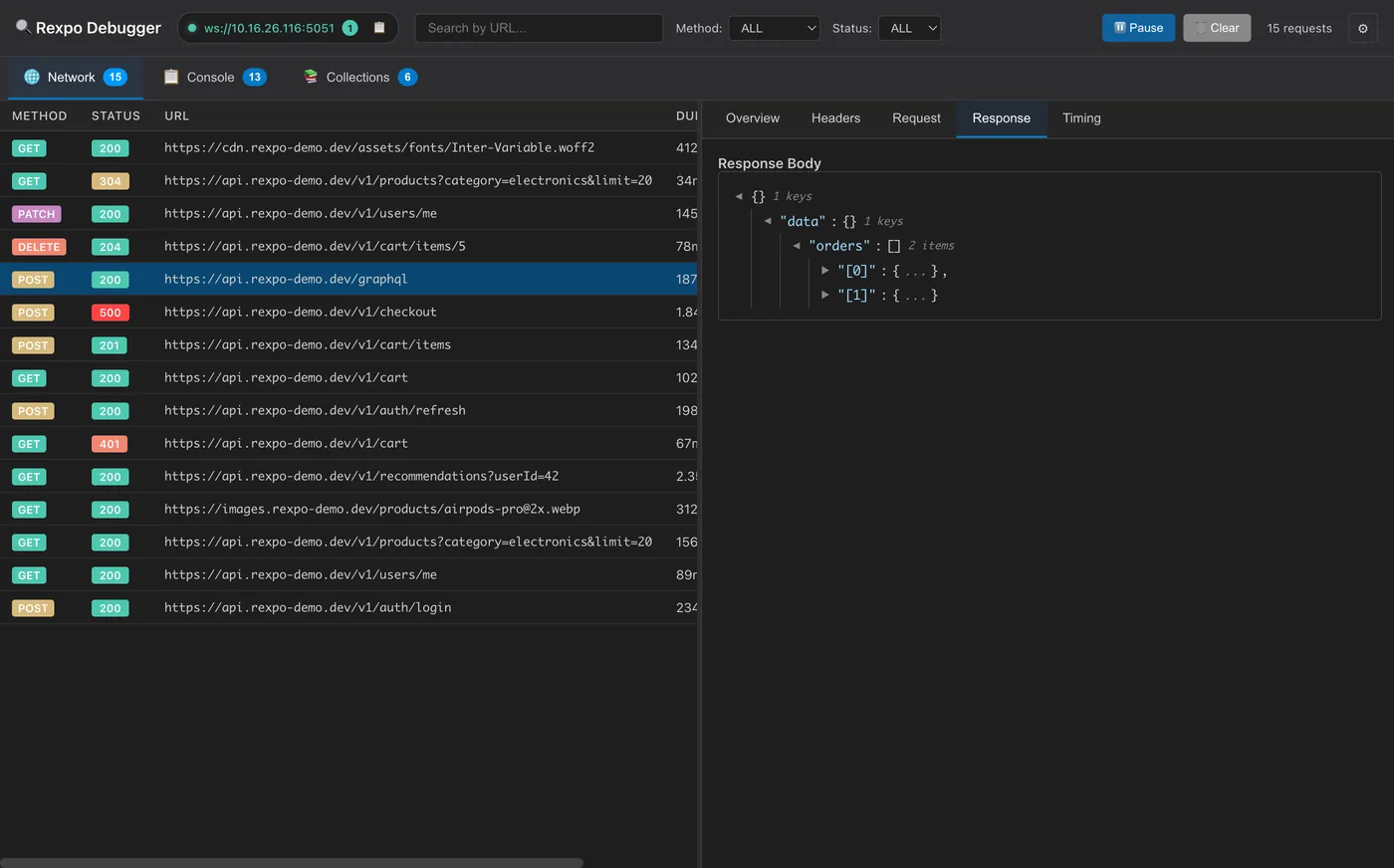Click the Search by URL field
The height and width of the screenshot is (868, 1394).
click(x=539, y=28)
